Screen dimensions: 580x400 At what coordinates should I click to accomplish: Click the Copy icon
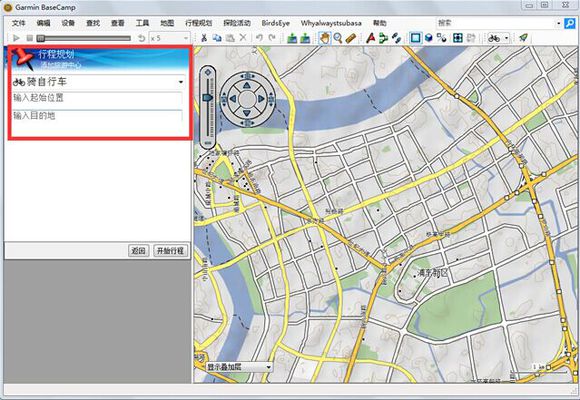click(217, 38)
